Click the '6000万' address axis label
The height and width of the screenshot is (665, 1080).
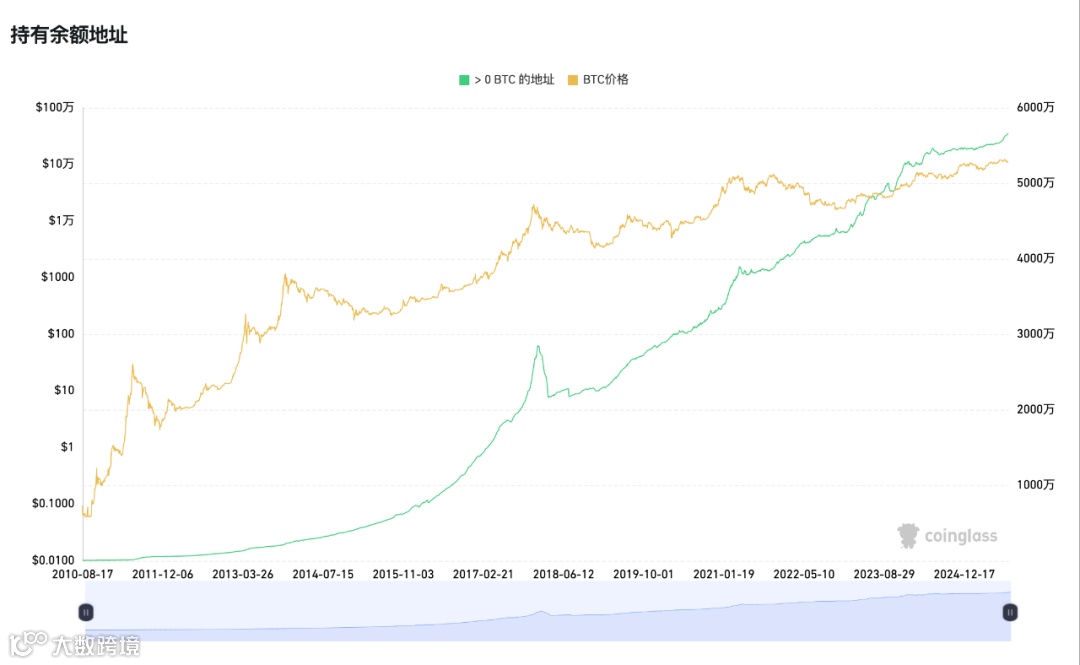tap(1035, 107)
